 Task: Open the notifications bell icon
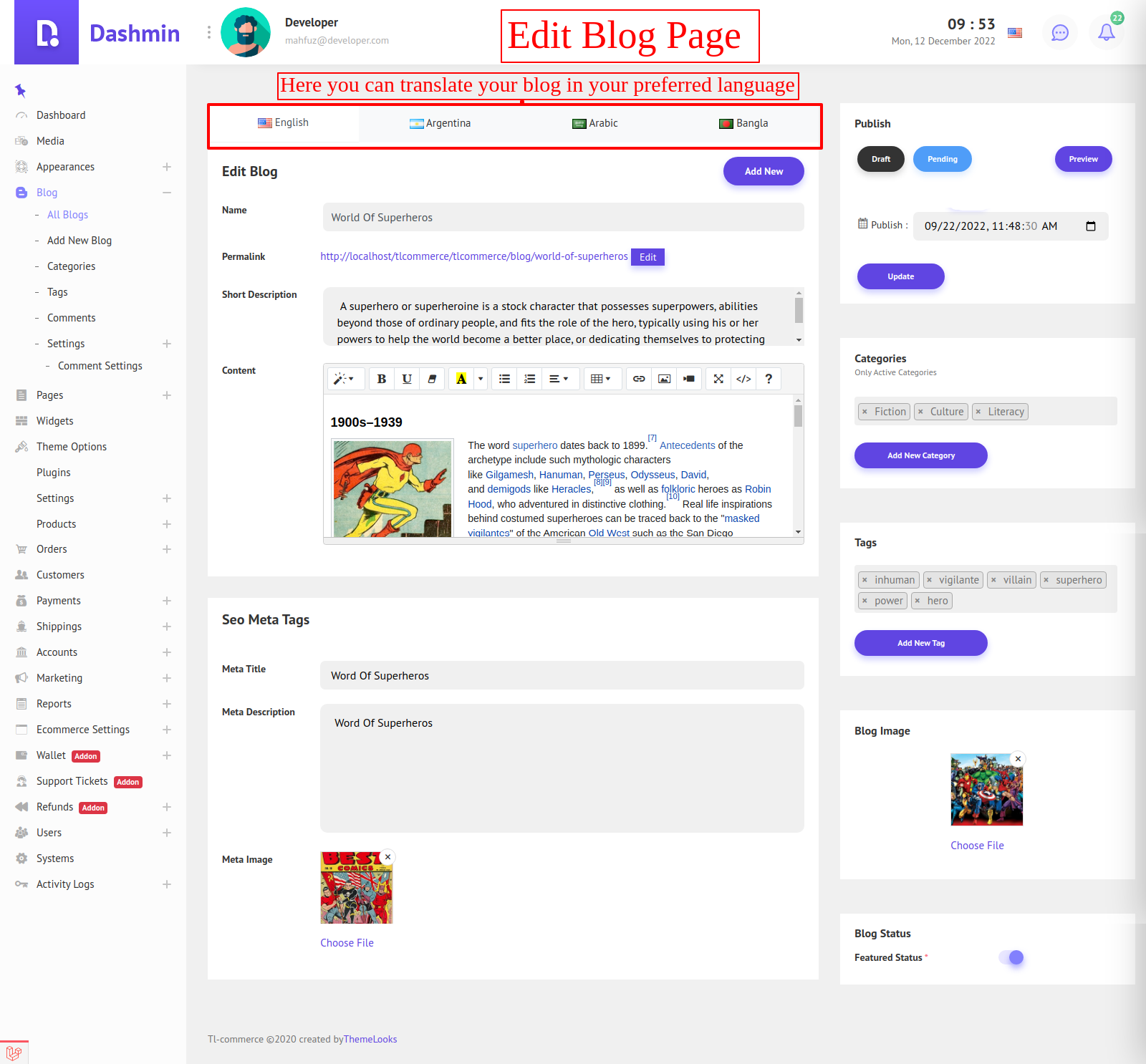point(1106,32)
